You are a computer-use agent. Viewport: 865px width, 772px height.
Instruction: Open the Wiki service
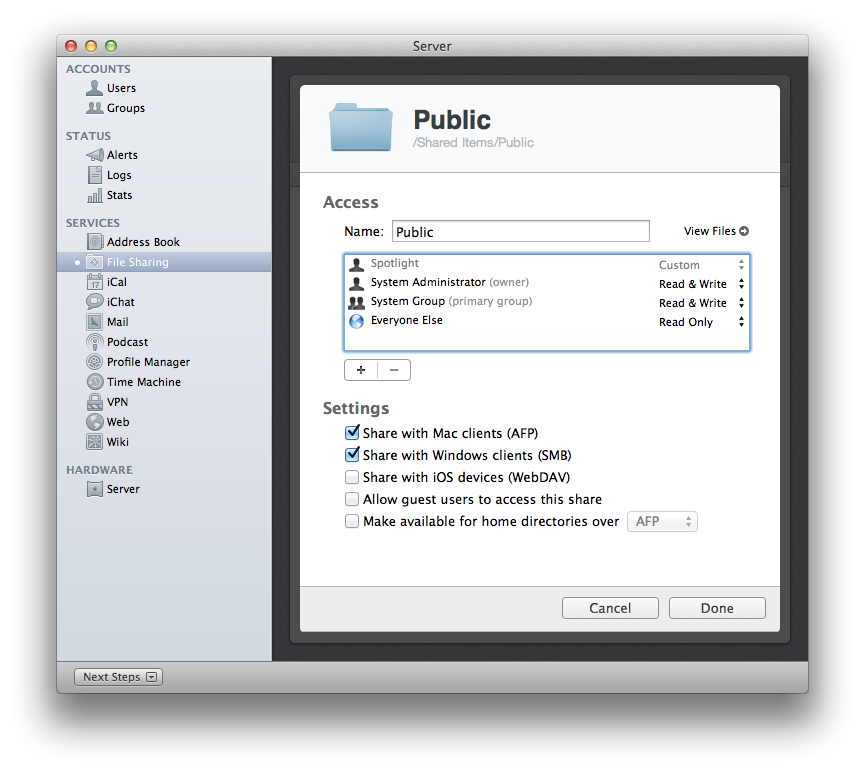(x=164, y=442)
